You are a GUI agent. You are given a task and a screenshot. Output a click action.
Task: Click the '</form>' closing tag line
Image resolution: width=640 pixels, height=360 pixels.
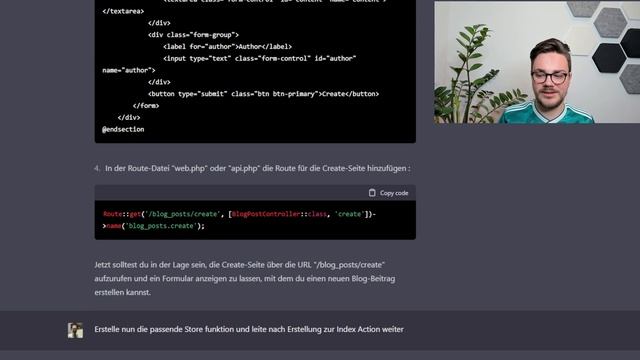pos(146,106)
